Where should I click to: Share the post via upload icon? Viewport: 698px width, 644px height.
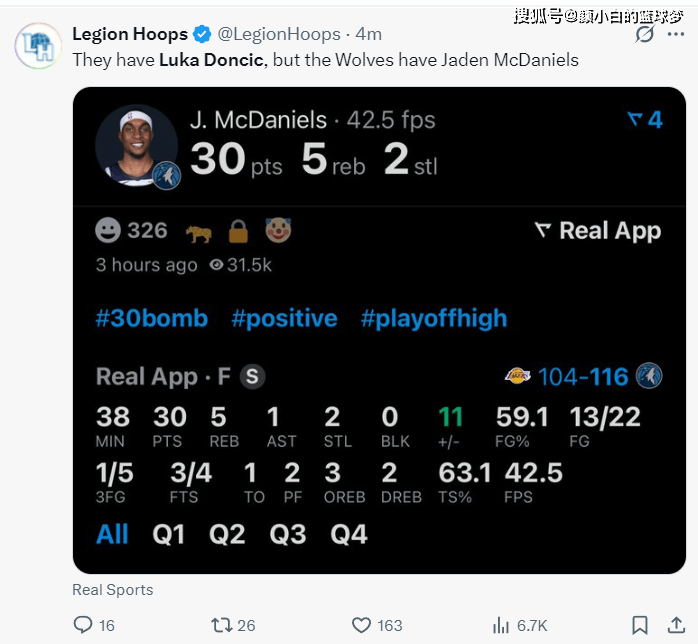[676, 625]
